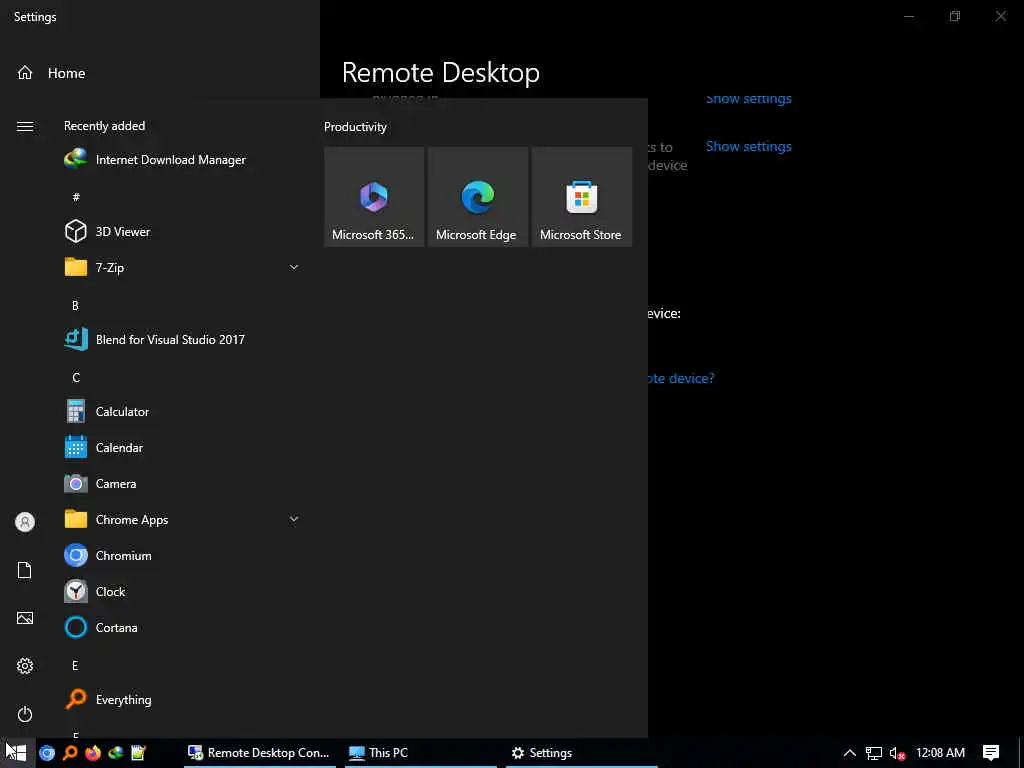Open Chromium from taskbar

click(47, 753)
